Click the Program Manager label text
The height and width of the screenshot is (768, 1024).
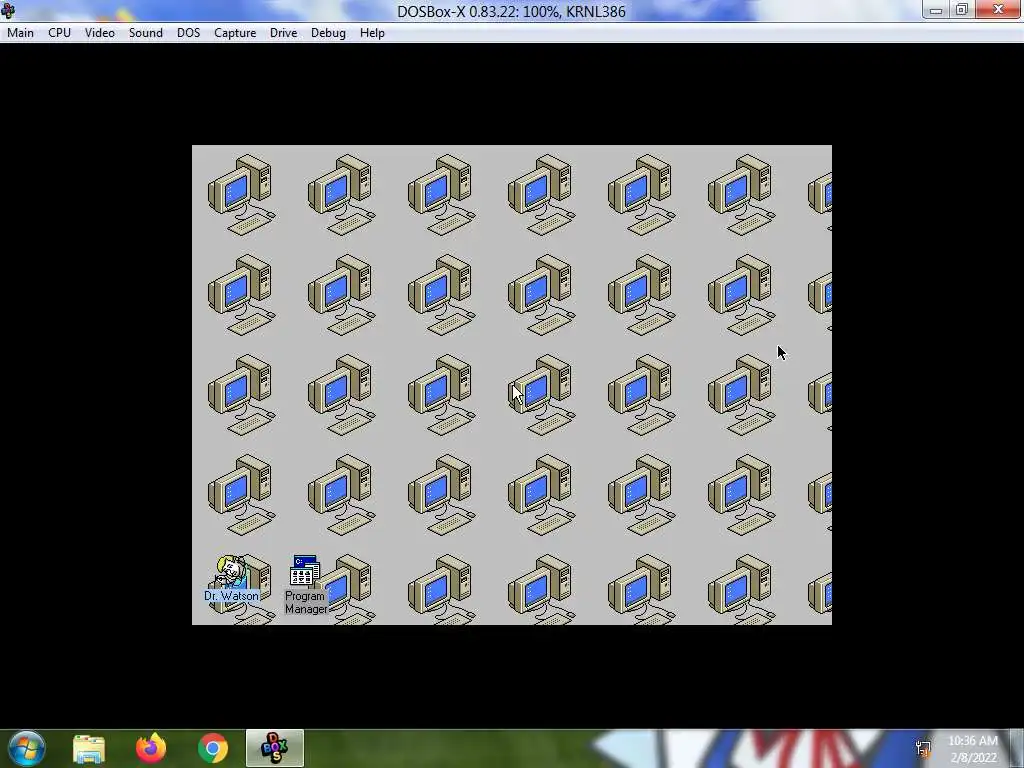[306, 602]
